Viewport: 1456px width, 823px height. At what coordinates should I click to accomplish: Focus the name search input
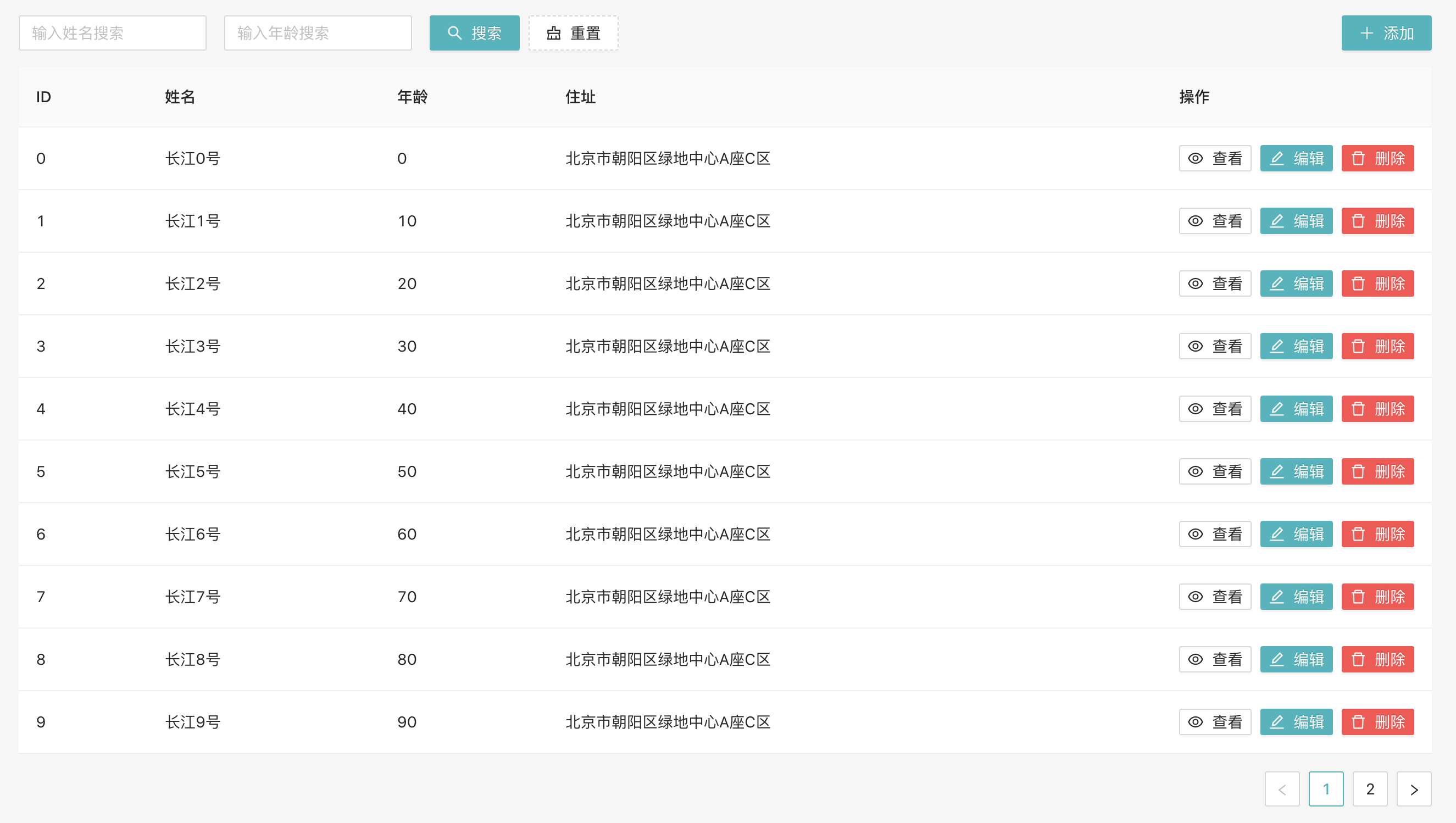coord(112,34)
